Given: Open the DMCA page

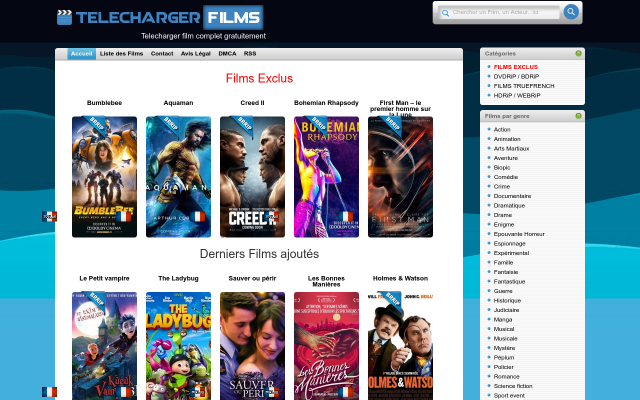Looking at the screenshot, I should [x=227, y=54].
